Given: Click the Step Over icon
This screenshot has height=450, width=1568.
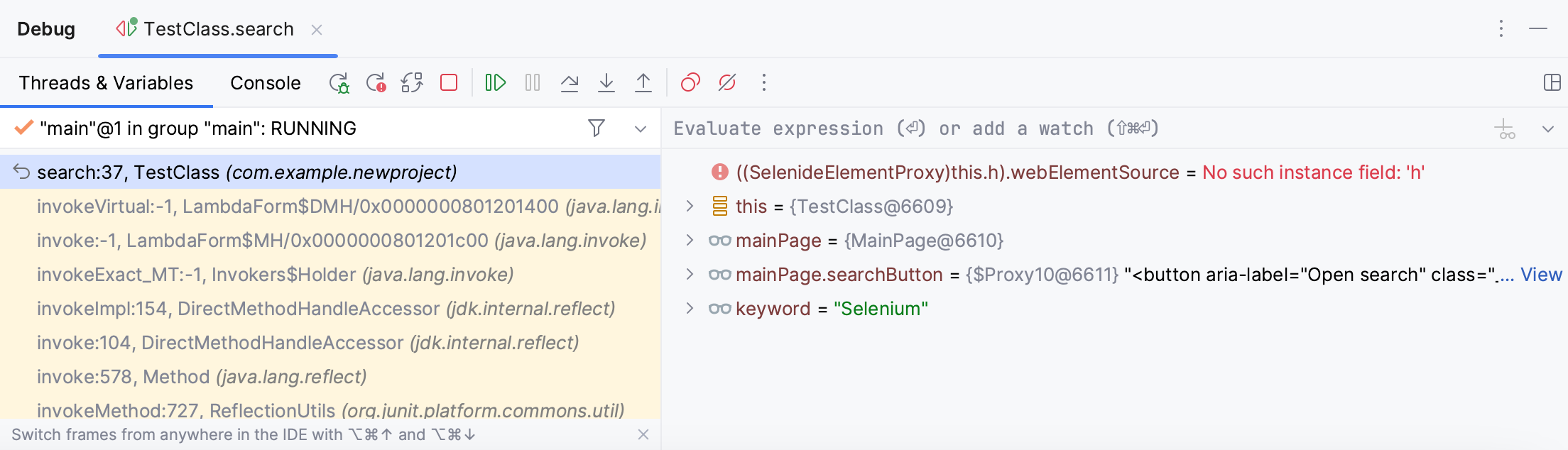Looking at the screenshot, I should pos(570,83).
